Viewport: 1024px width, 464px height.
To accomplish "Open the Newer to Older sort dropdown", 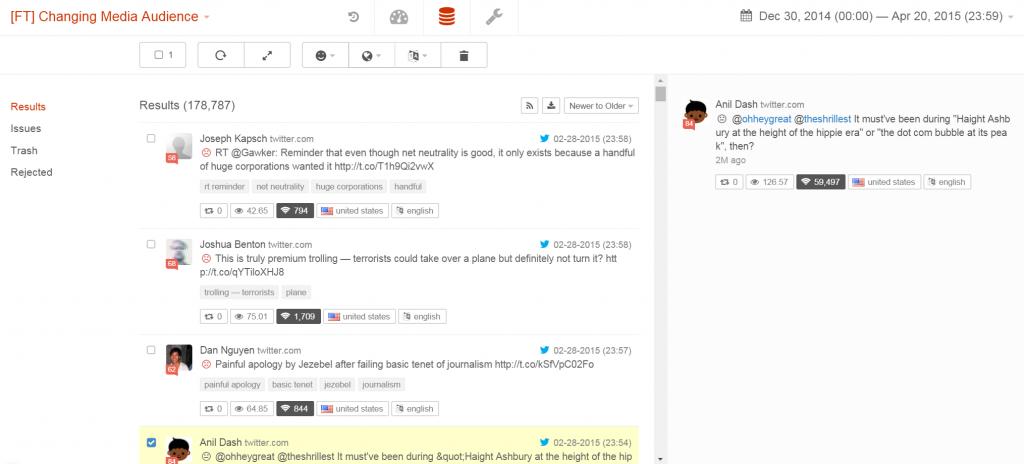I will [x=601, y=106].
